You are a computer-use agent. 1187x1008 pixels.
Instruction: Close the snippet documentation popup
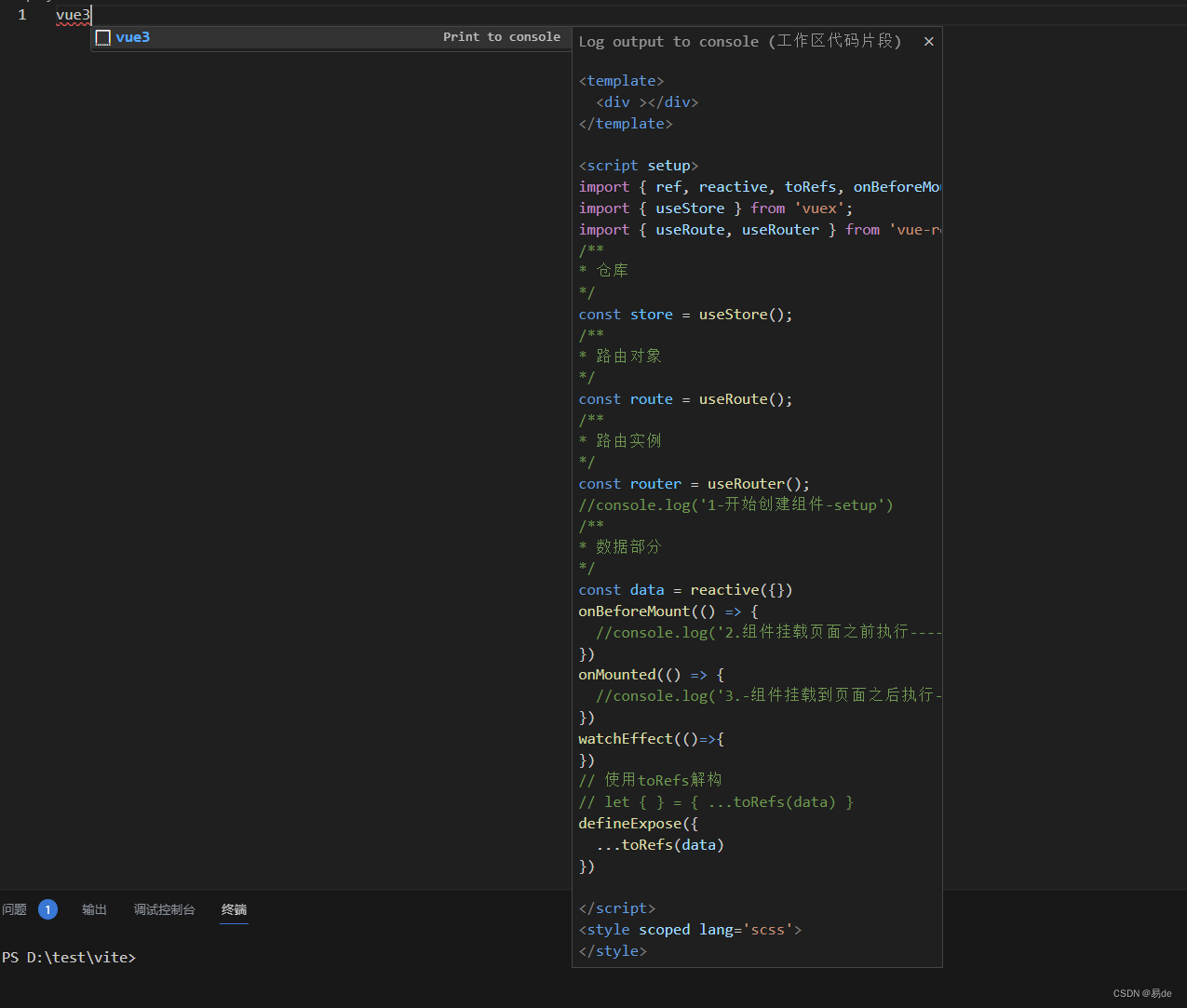point(928,42)
